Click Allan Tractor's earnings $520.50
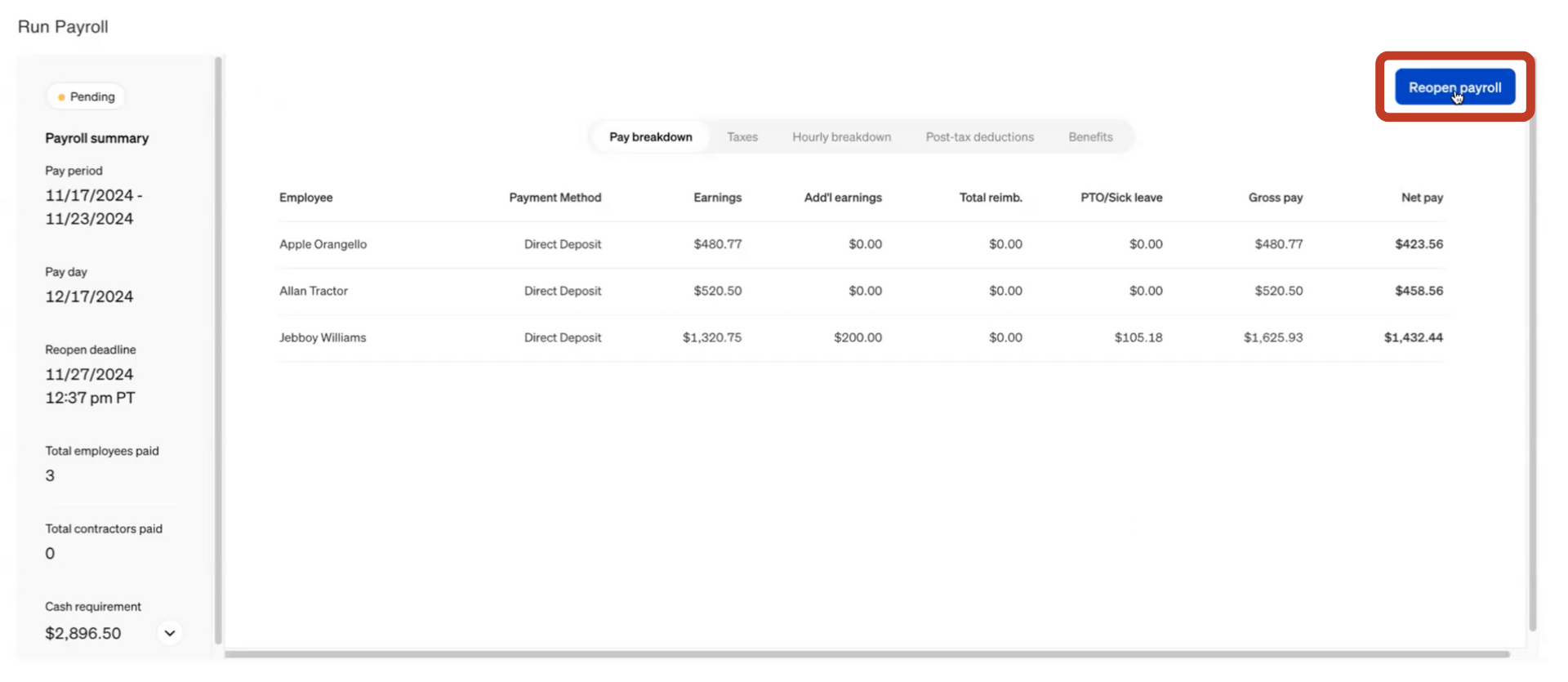1568x682 pixels. [717, 290]
